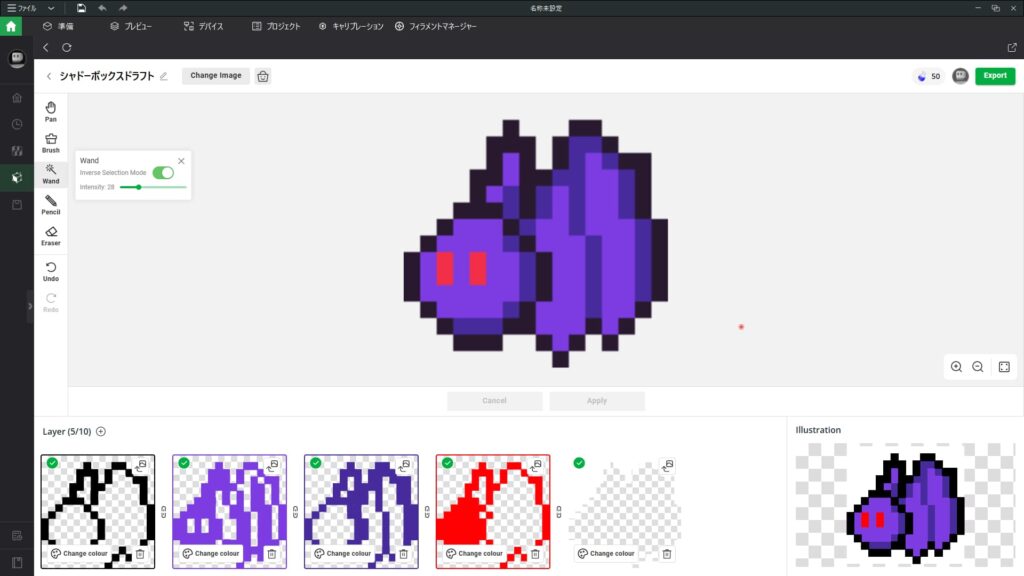This screenshot has height=576, width=1024.
Task: Click the green Export button
Action: (995, 76)
